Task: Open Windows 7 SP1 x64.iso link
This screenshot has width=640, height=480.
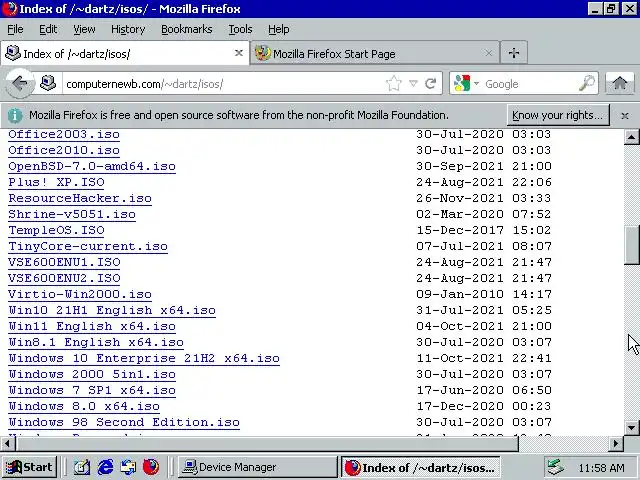Action: point(92,390)
